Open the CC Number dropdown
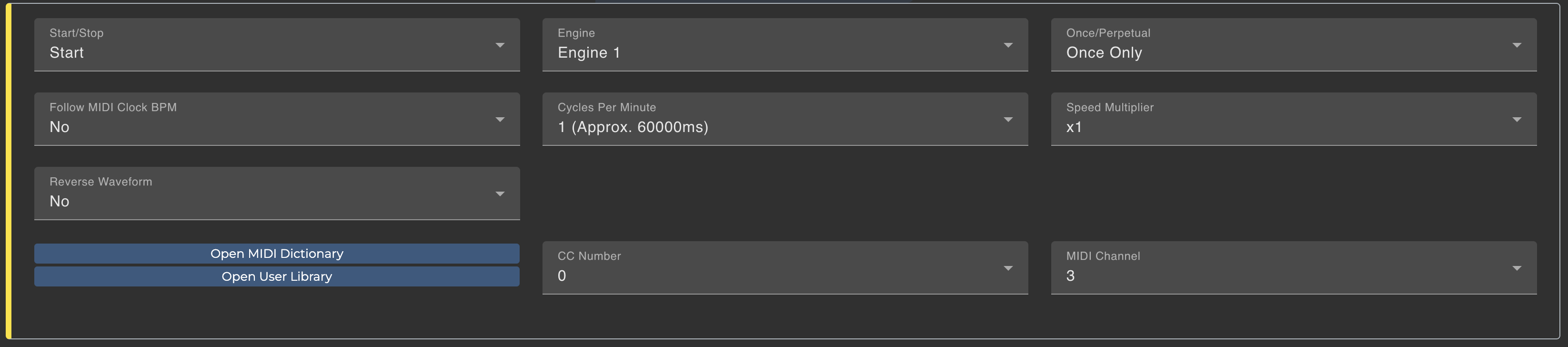The width and height of the screenshot is (1568, 347). pos(784,268)
